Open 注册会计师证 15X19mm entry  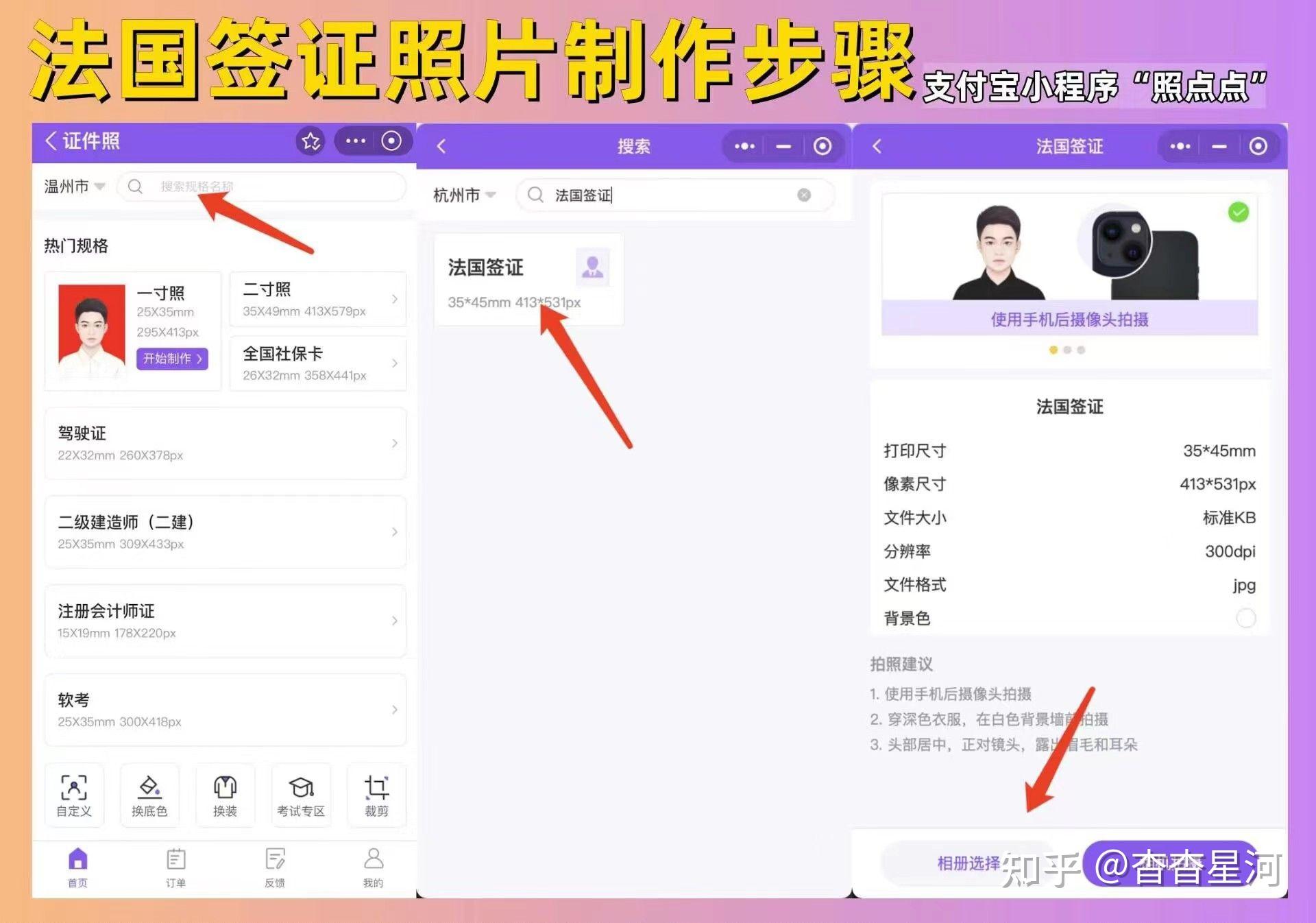[226, 621]
